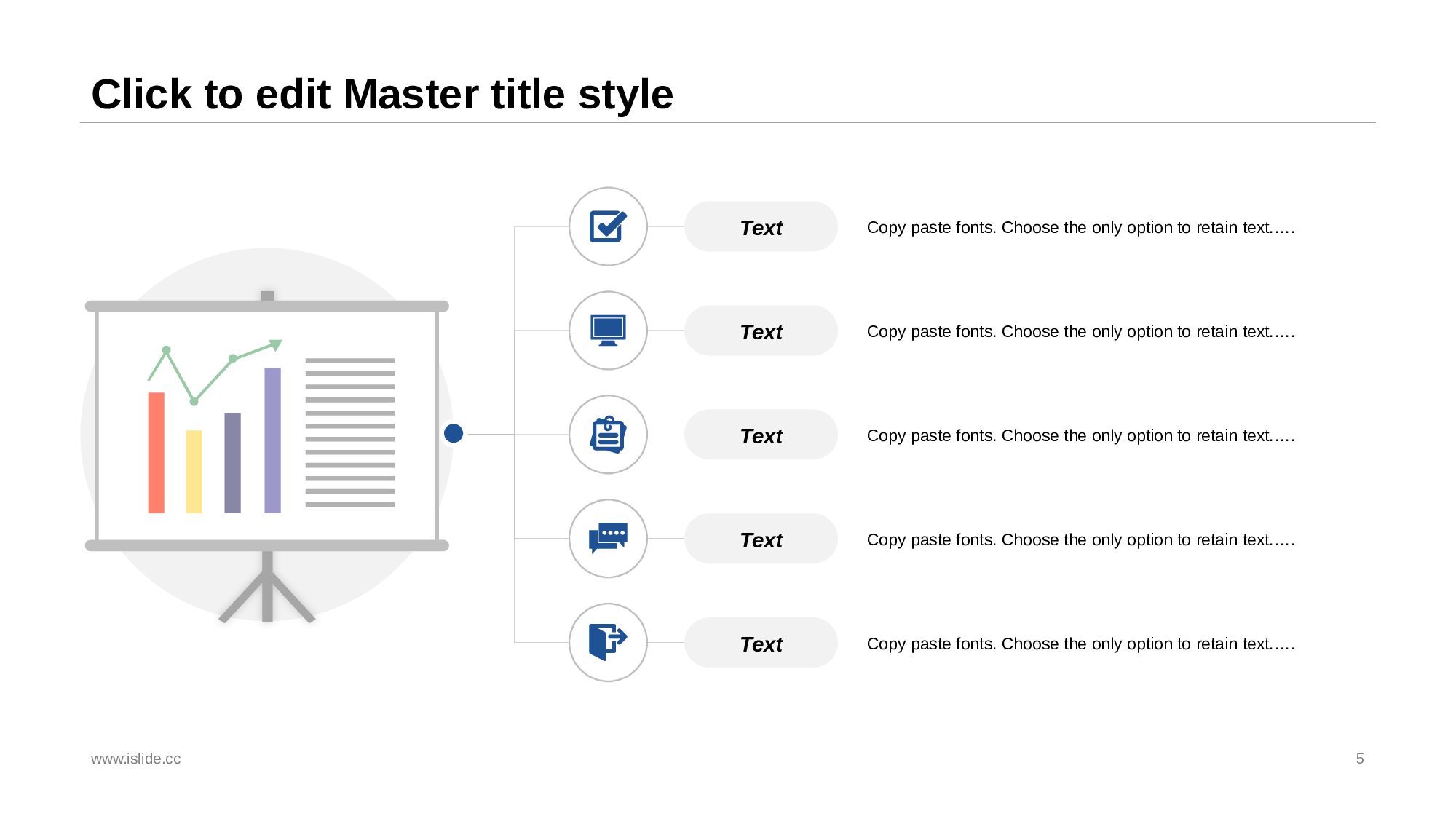The width and height of the screenshot is (1456, 819).
Task: Click the presentation board tripod stand
Action: click(267, 590)
